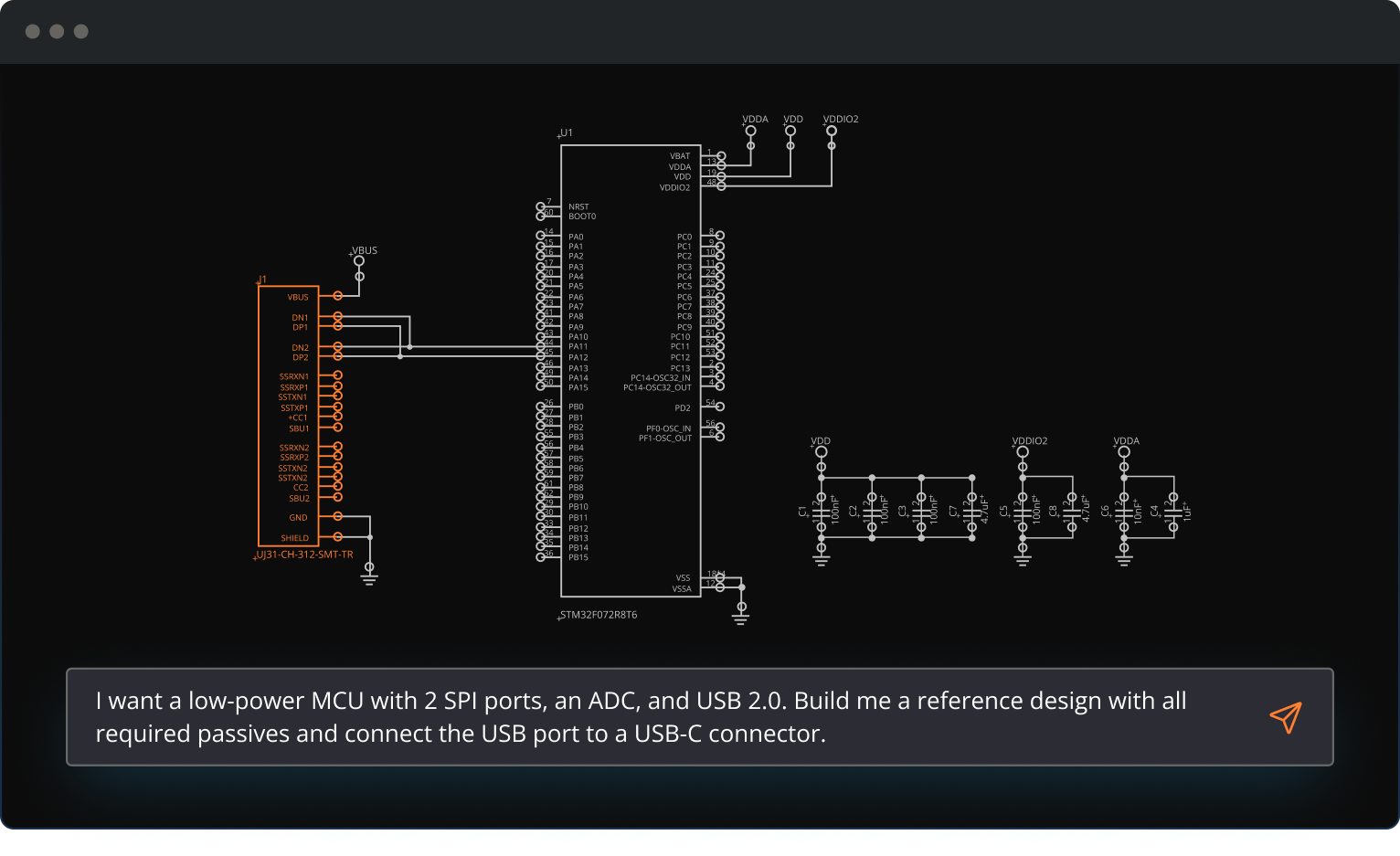
Task: Click the VDD power symbol above capacitor C1
Action: click(x=822, y=452)
